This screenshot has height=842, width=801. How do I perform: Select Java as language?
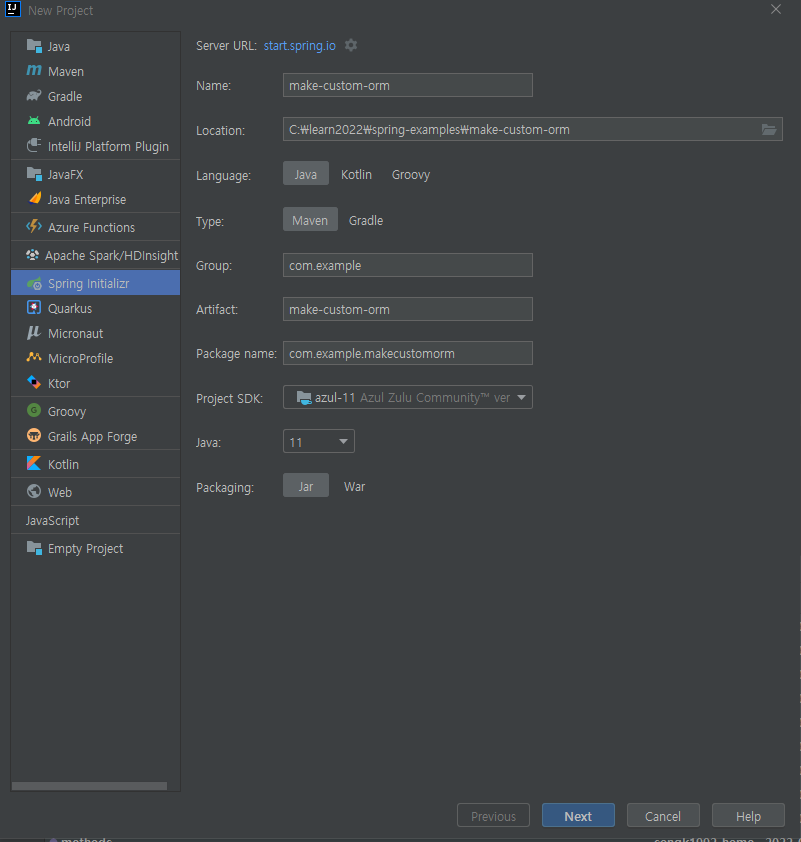pyautogui.click(x=305, y=174)
